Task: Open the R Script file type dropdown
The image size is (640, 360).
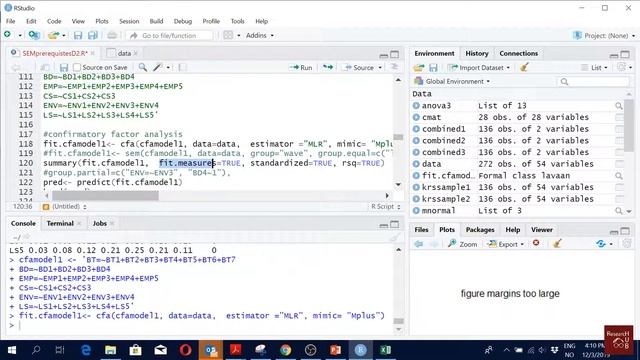Action: click(x=385, y=207)
